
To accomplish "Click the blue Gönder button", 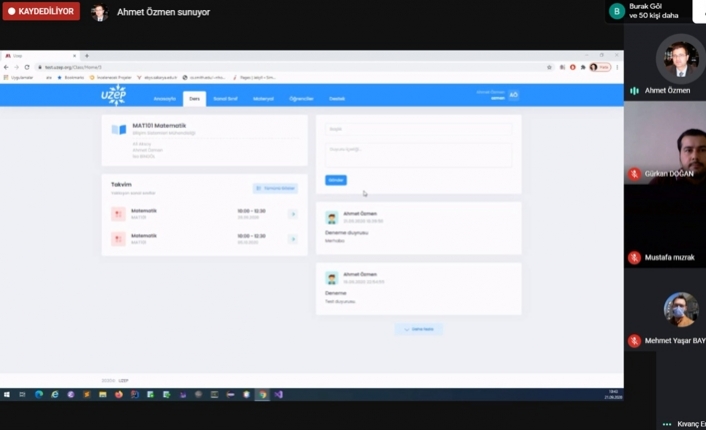I will coord(336,180).
